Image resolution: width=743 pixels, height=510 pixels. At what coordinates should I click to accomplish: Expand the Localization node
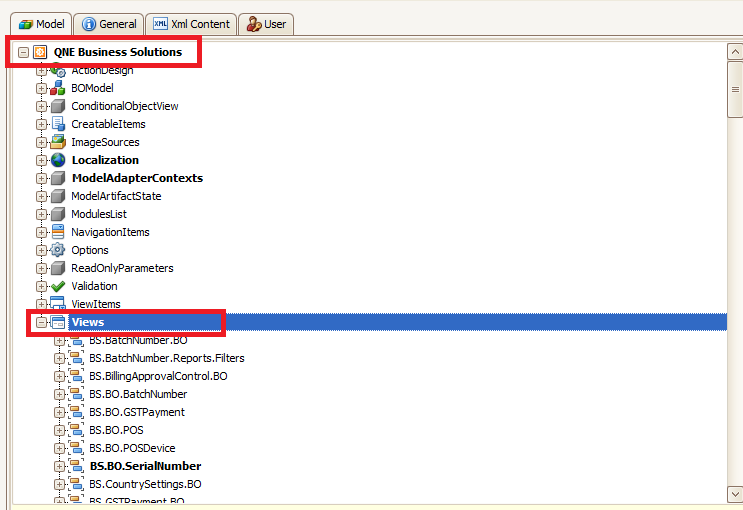point(41,160)
